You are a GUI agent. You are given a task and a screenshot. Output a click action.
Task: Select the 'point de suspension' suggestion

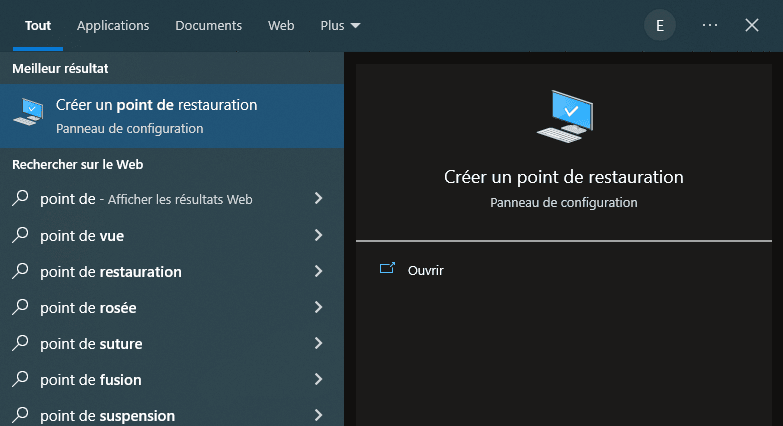point(172,414)
